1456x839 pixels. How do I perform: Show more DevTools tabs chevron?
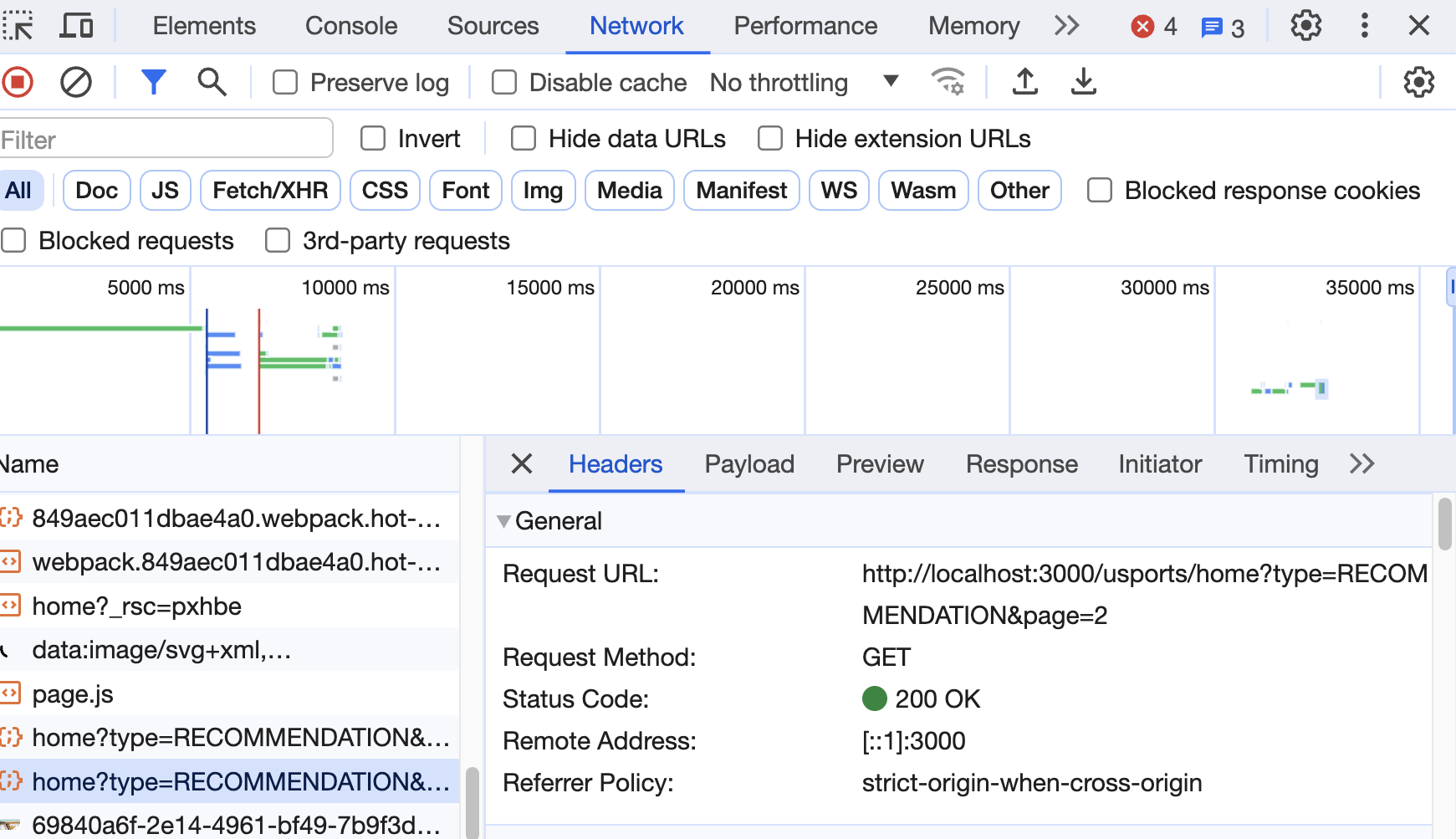[1066, 26]
